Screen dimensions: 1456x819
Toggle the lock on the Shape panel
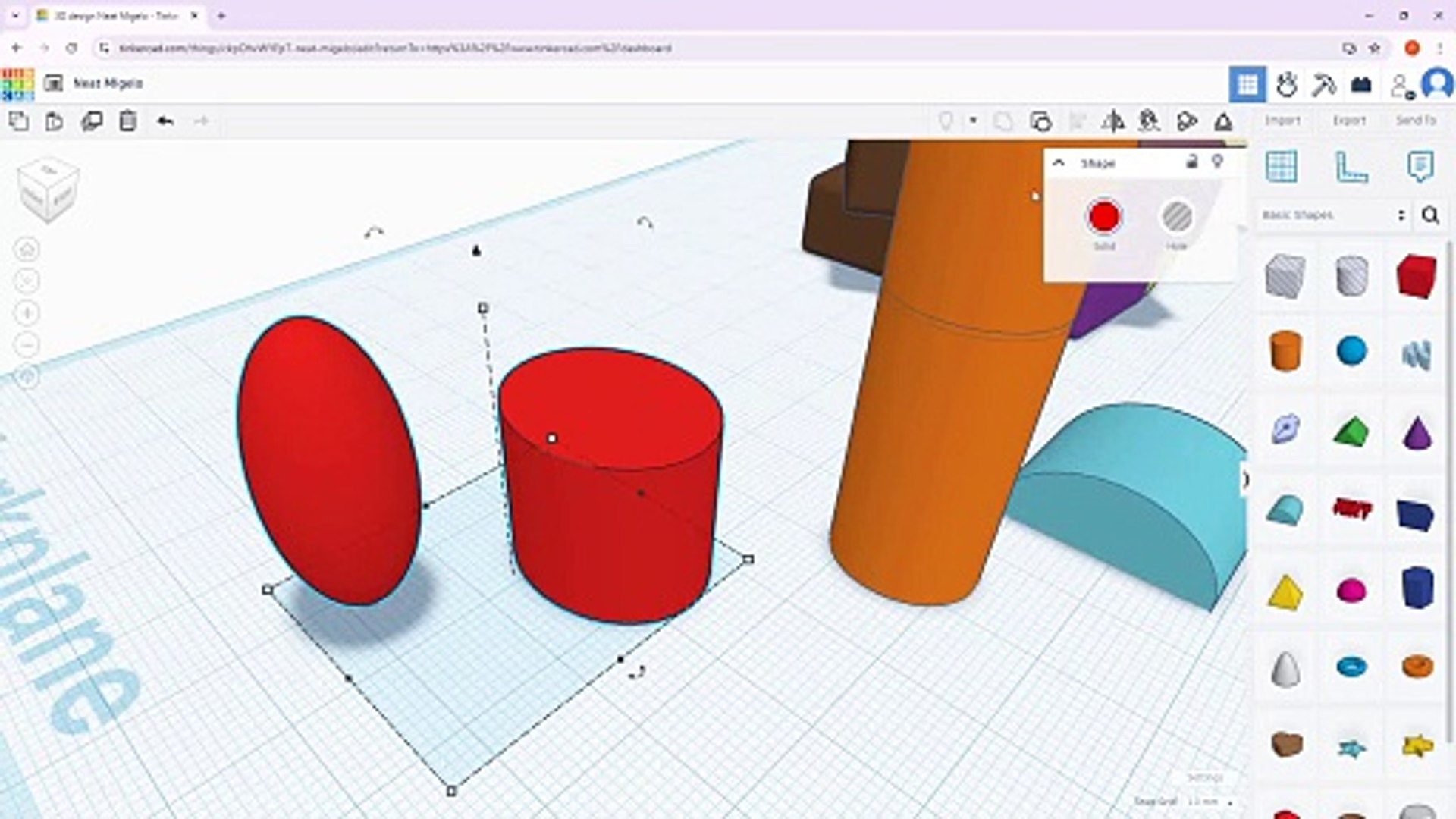coord(1191,162)
